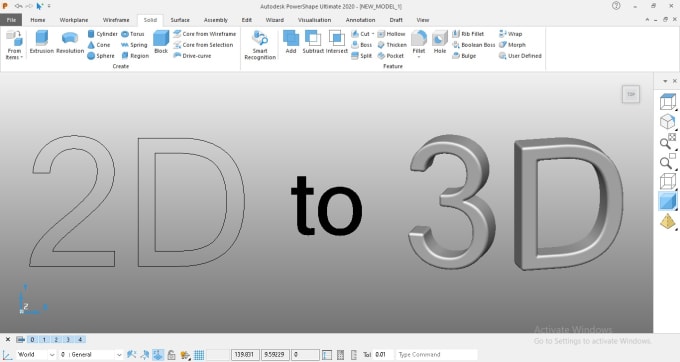Viewport: 680px width, 362px height.
Task: Select the Wrap feature
Action: [x=510, y=34]
